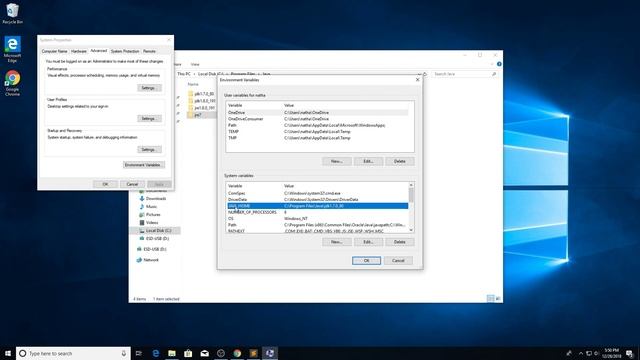Select the OneDriveConsumer user variable row
The height and width of the screenshot is (360, 640).
pyautogui.click(x=317, y=119)
